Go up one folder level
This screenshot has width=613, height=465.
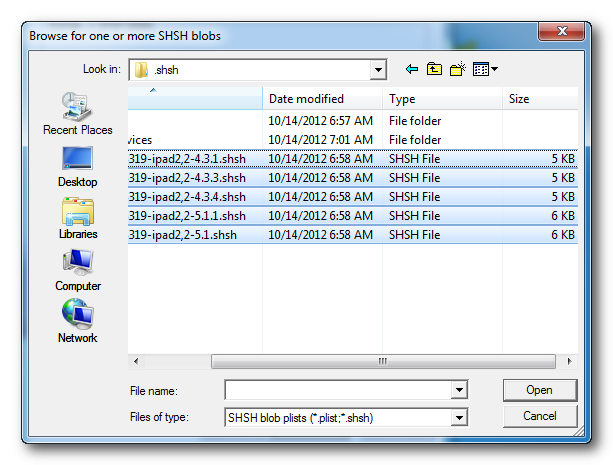[434, 69]
